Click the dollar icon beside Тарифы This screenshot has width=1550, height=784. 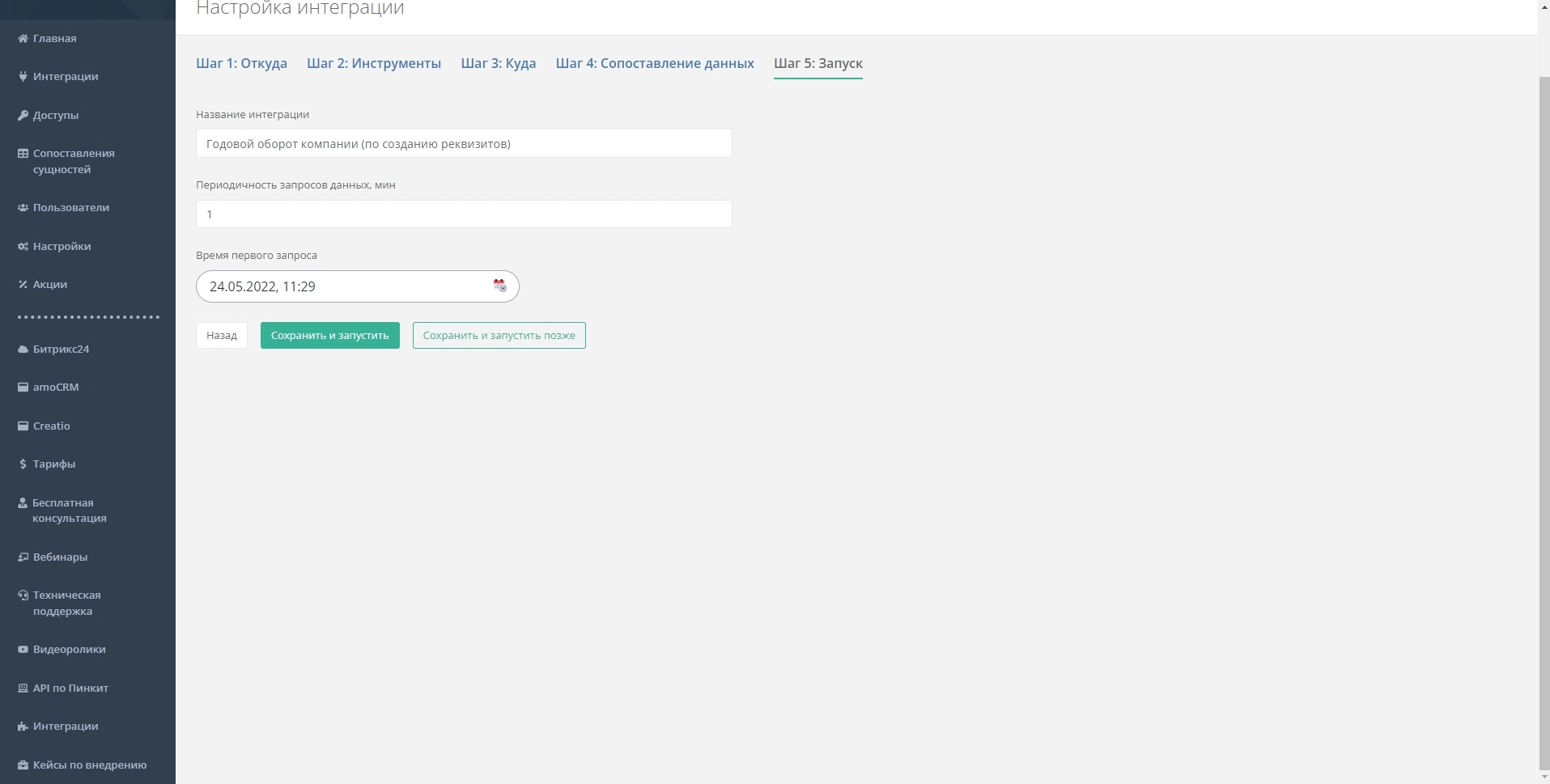coord(23,464)
